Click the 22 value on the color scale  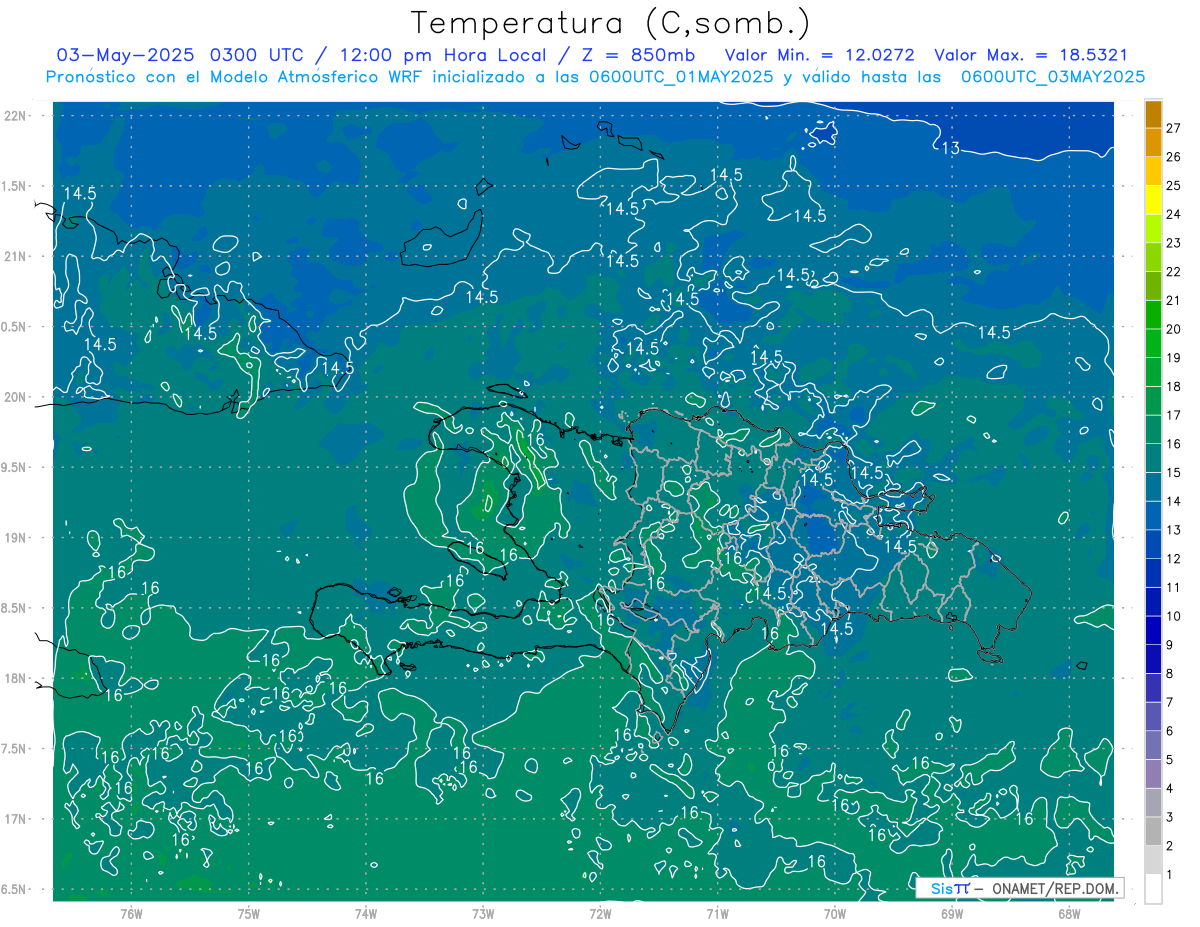click(1173, 271)
